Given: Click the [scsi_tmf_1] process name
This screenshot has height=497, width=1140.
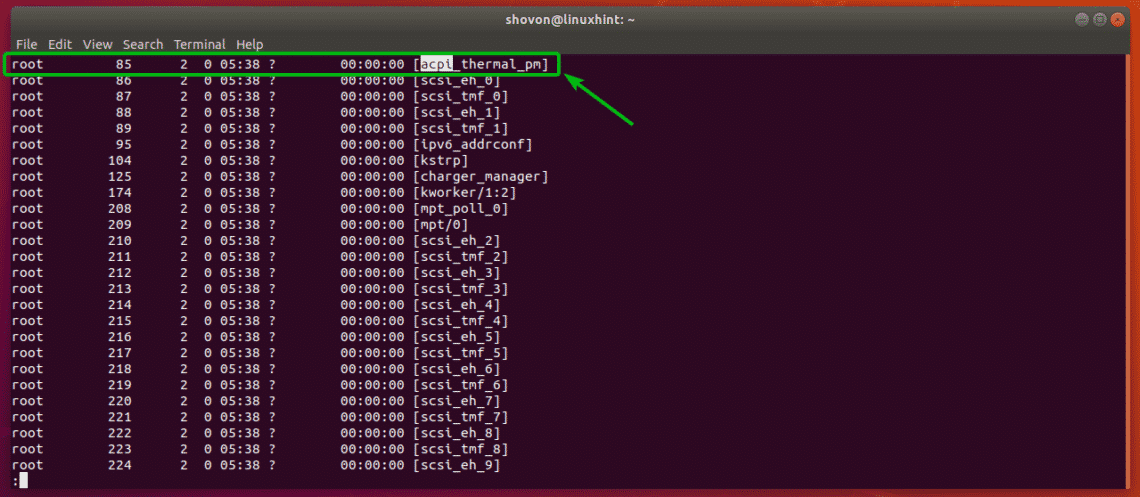Looking at the screenshot, I should 460,129.
